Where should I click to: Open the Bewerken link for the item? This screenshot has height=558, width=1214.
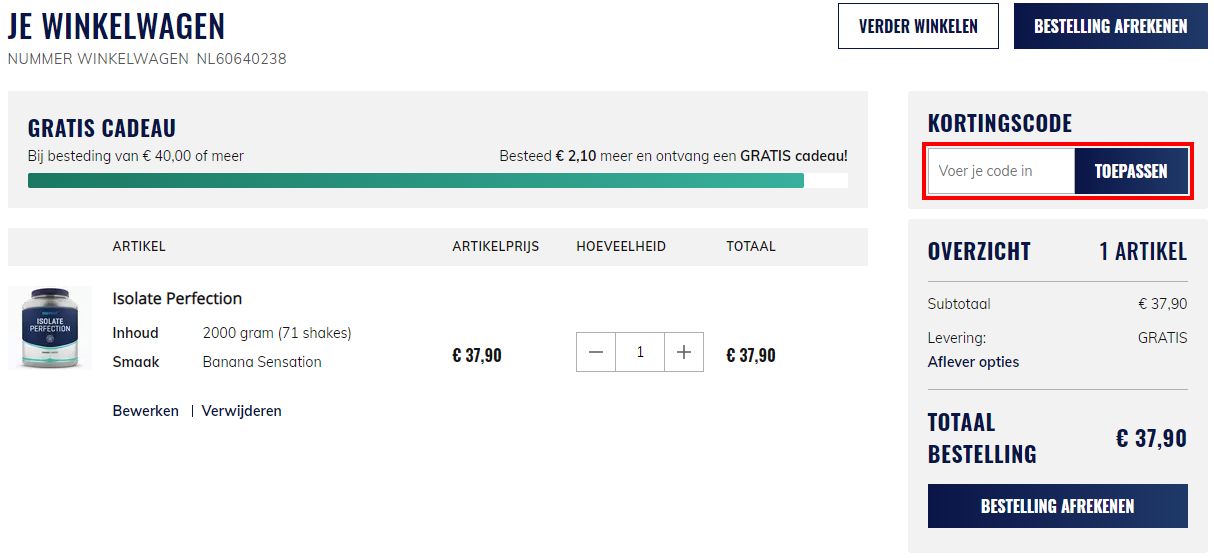(x=145, y=411)
